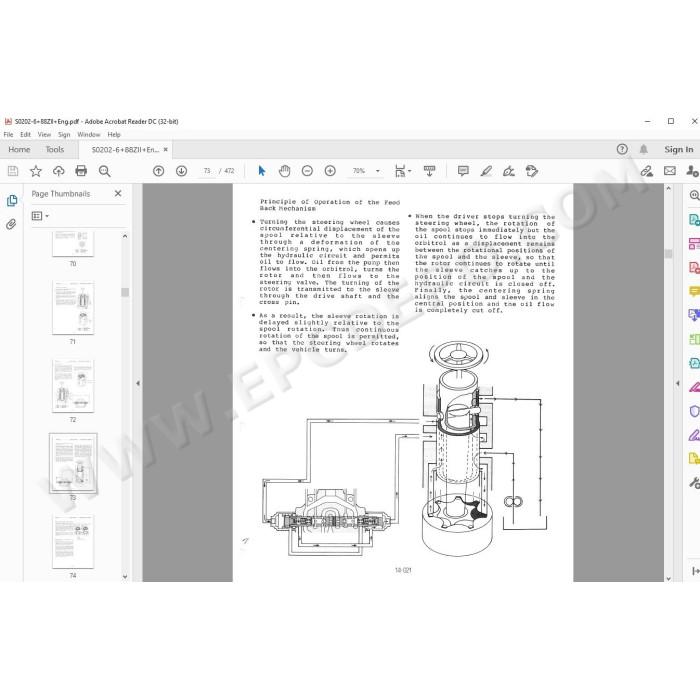
Task: Open the Attachments paperclip panel
Action: (11, 224)
